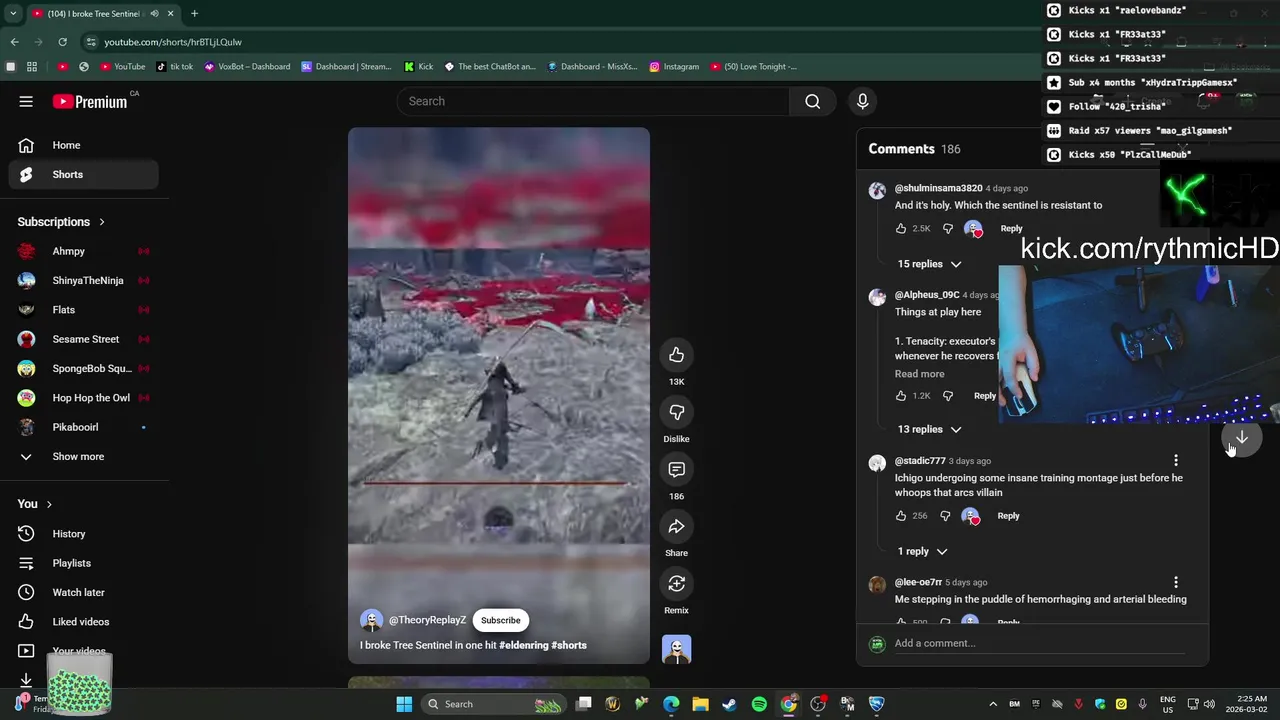Click the #eldenring hashtag
The height and width of the screenshot is (720, 1280).
(524, 645)
